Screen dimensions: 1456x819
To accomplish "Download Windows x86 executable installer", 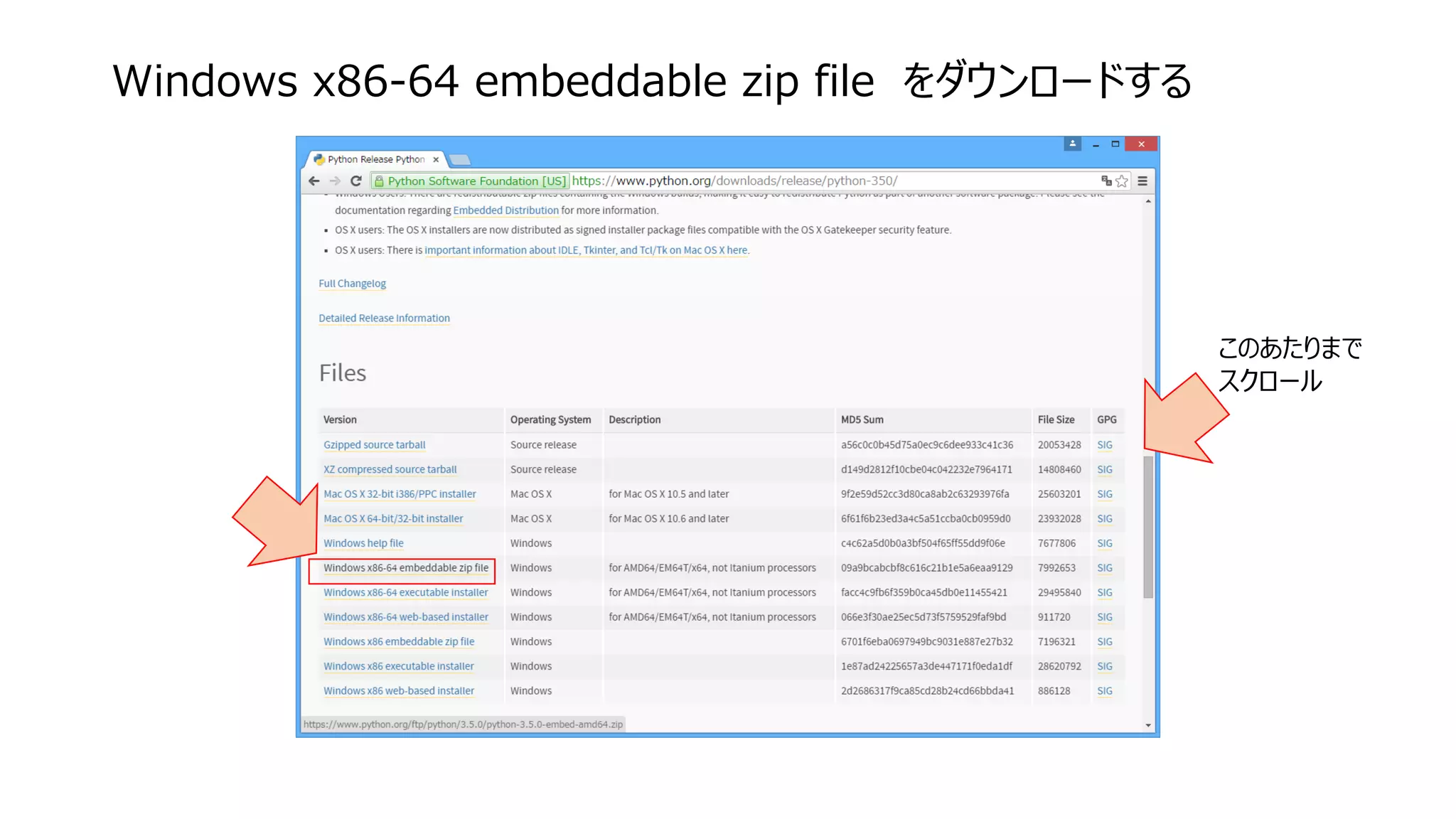I will (399, 667).
